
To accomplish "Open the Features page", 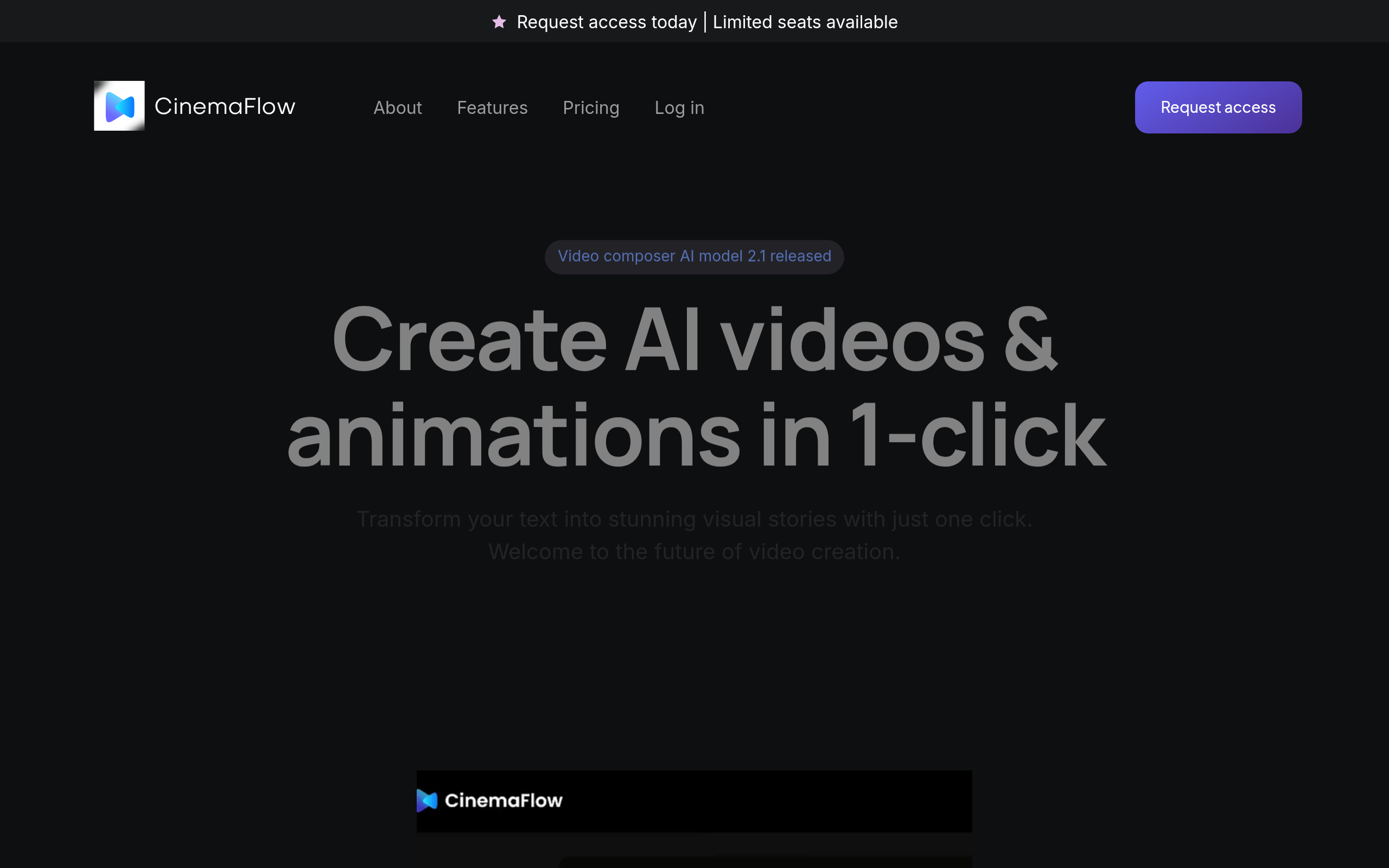I will click(x=492, y=108).
